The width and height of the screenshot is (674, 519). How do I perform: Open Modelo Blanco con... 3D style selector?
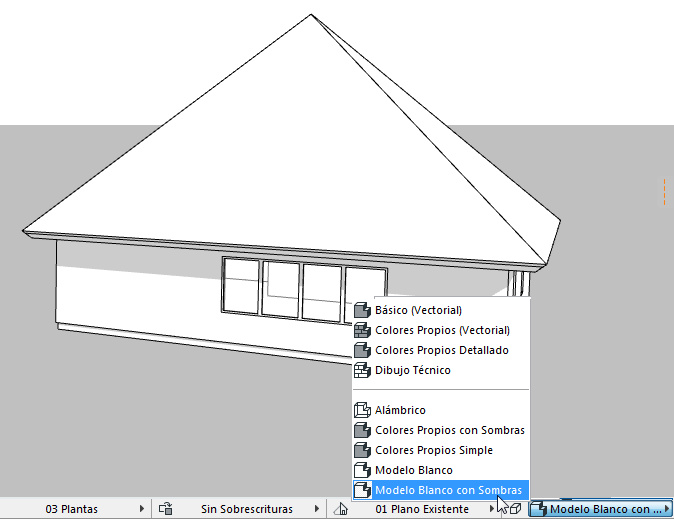[x=600, y=509]
